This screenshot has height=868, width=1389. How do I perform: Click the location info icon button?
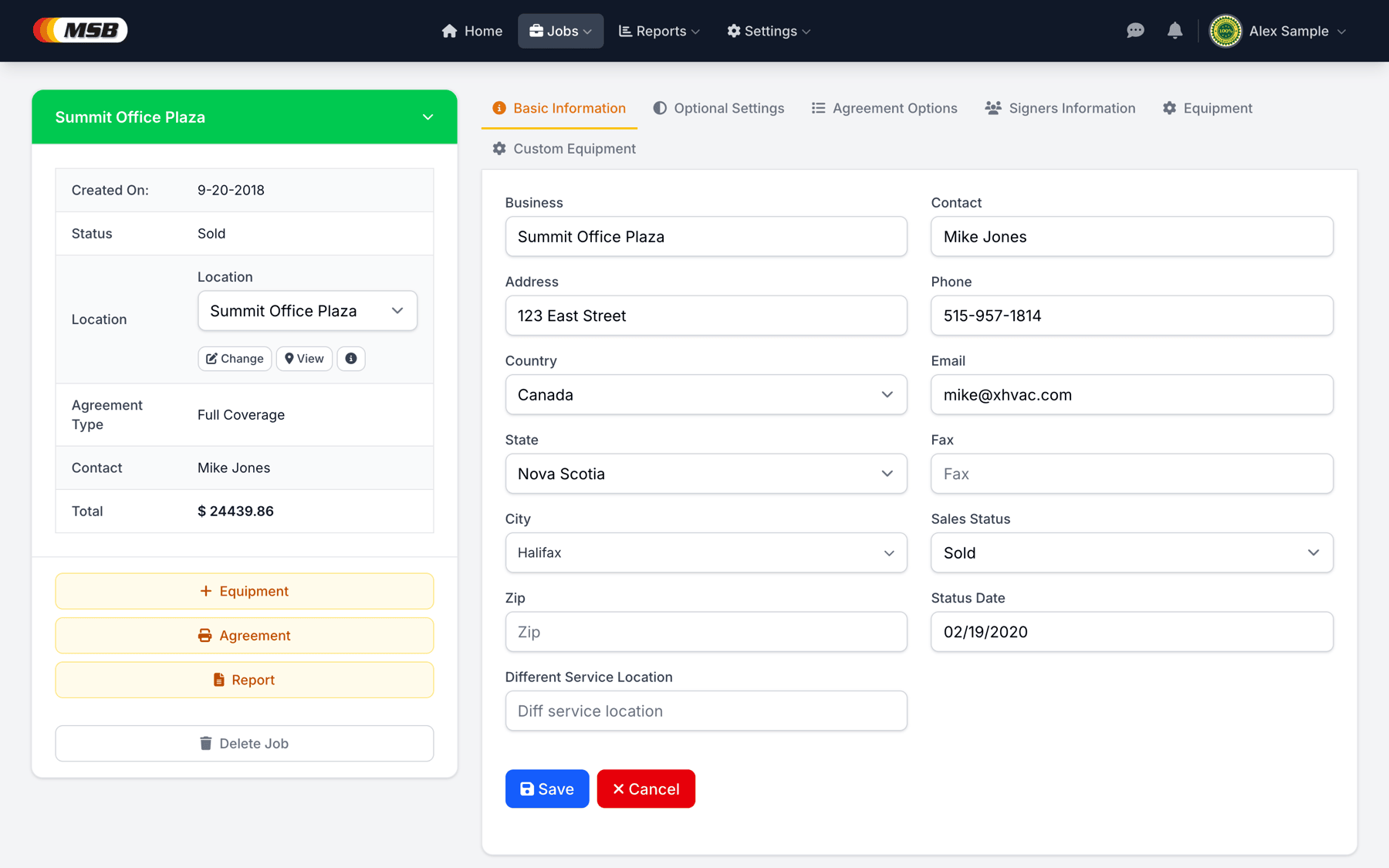point(351,359)
